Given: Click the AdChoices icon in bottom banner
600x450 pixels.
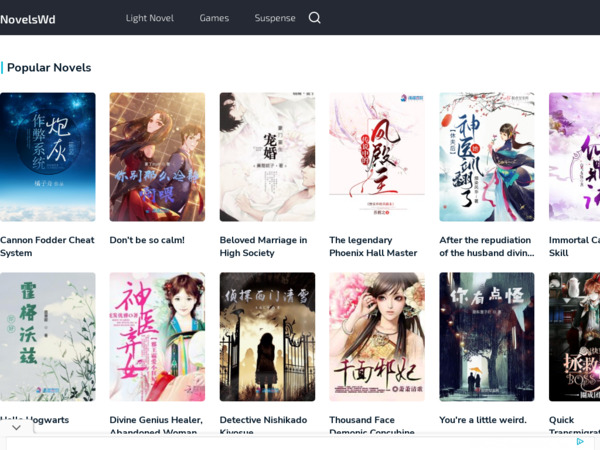Looking at the screenshot, I should pos(580,441).
